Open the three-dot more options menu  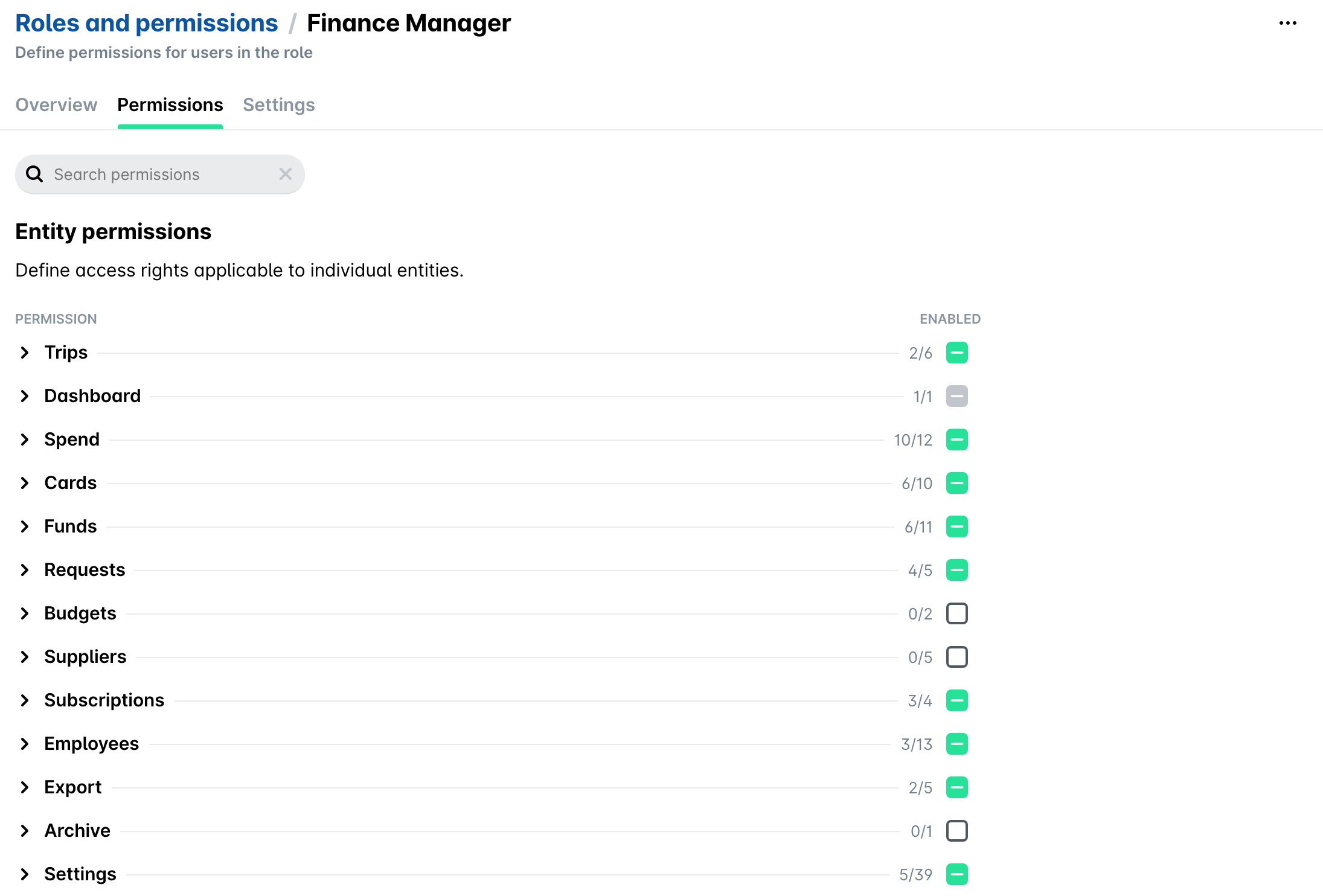[1287, 23]
